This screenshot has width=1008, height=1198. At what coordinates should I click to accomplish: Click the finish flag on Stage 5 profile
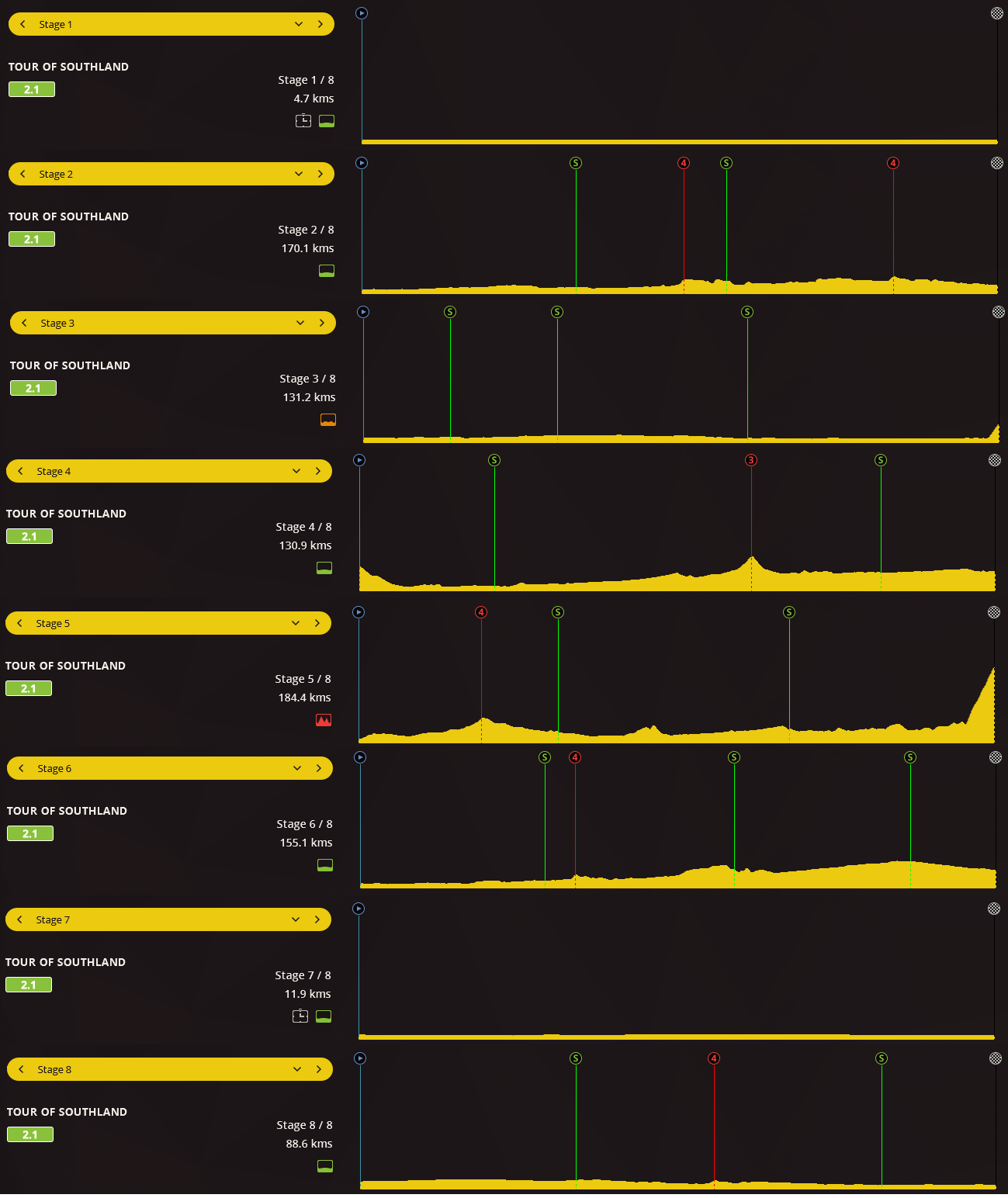994,612
